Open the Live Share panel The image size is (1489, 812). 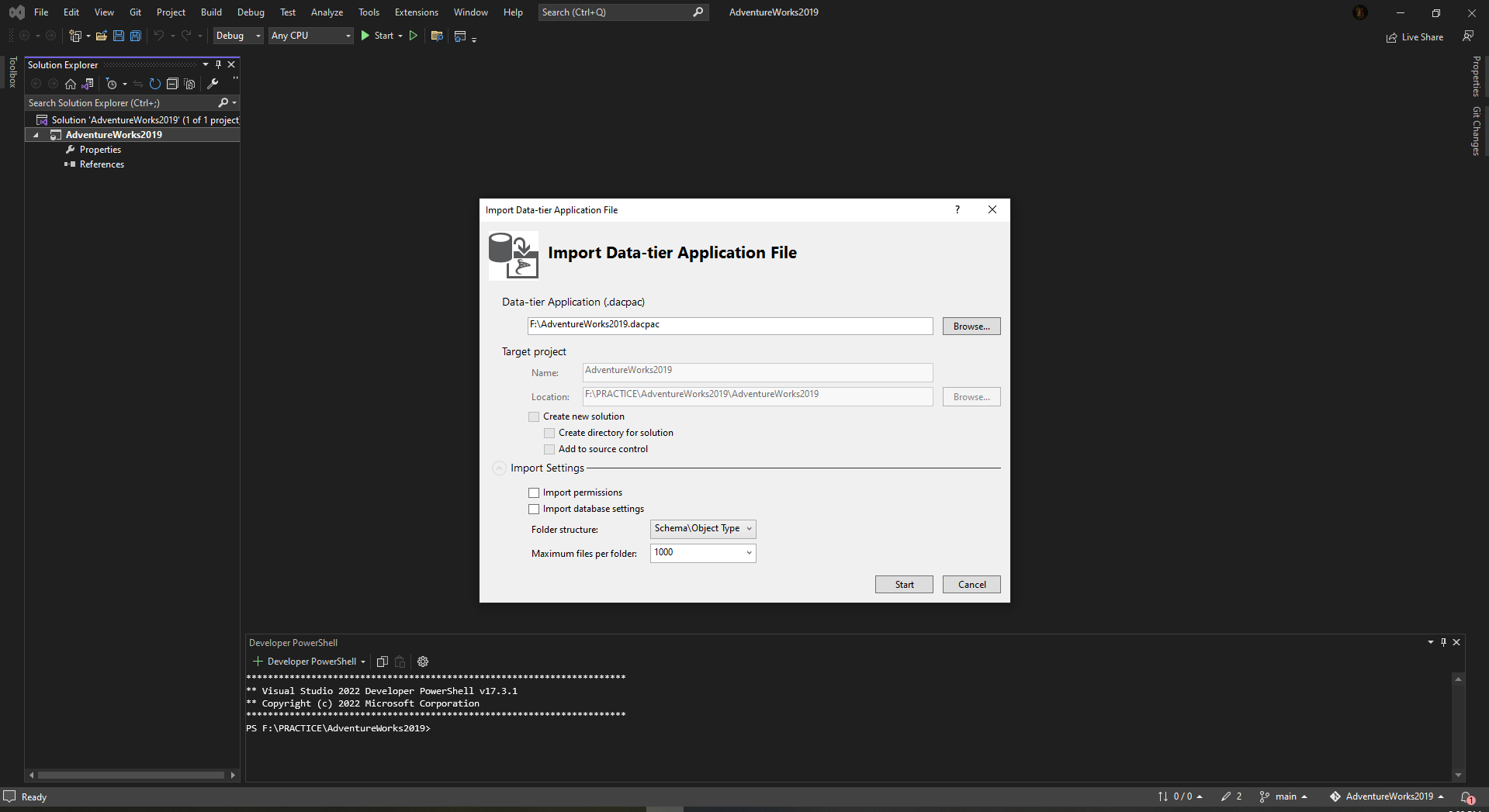[1415, 36]
